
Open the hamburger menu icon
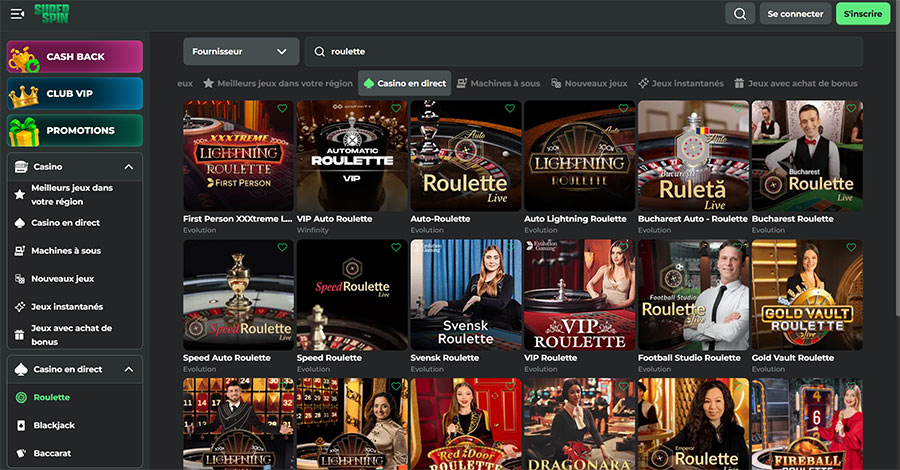tap(17, 13)
